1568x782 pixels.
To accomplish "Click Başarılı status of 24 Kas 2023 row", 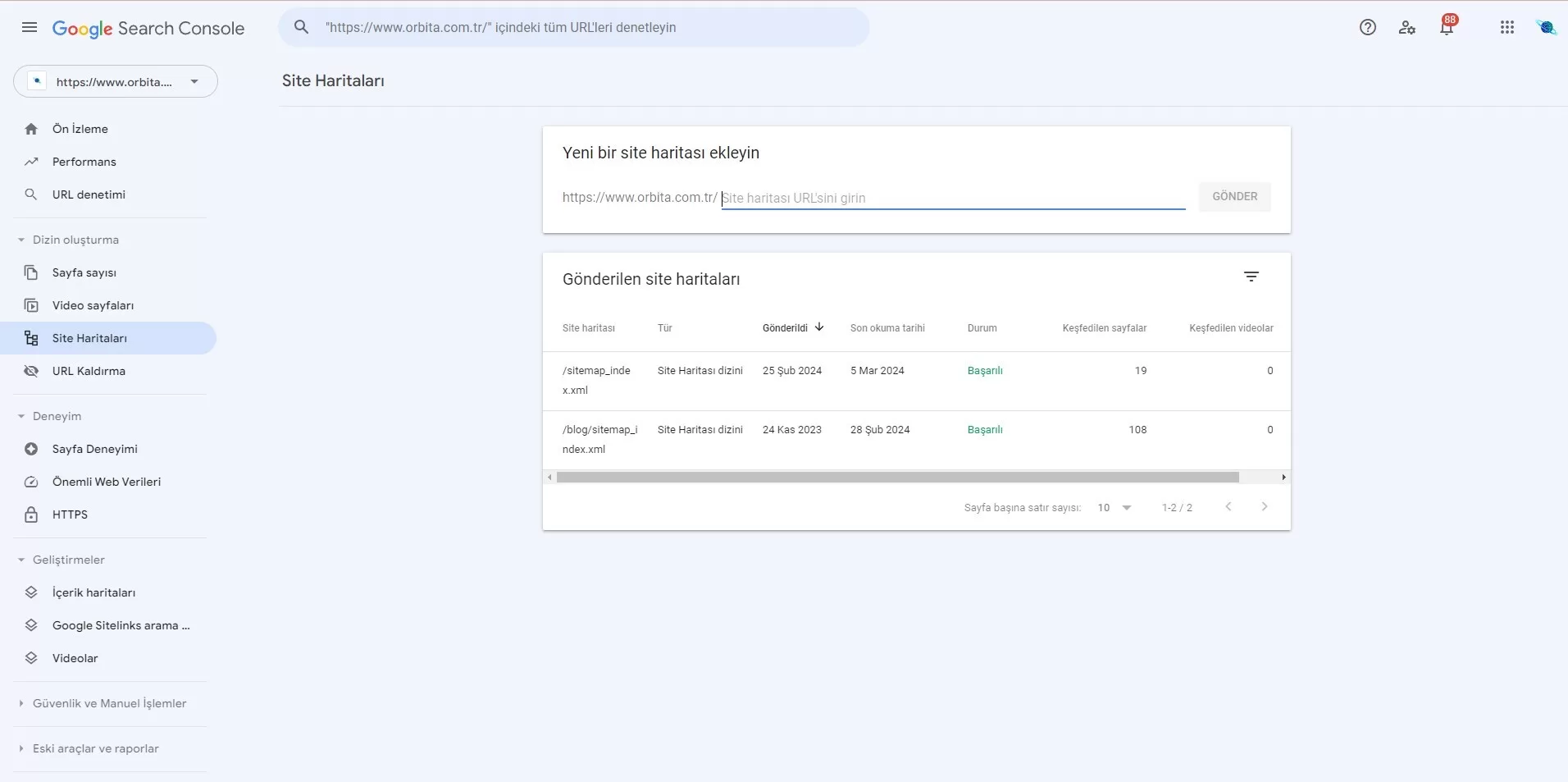I will pyautogui.click(x=985, y=430).
